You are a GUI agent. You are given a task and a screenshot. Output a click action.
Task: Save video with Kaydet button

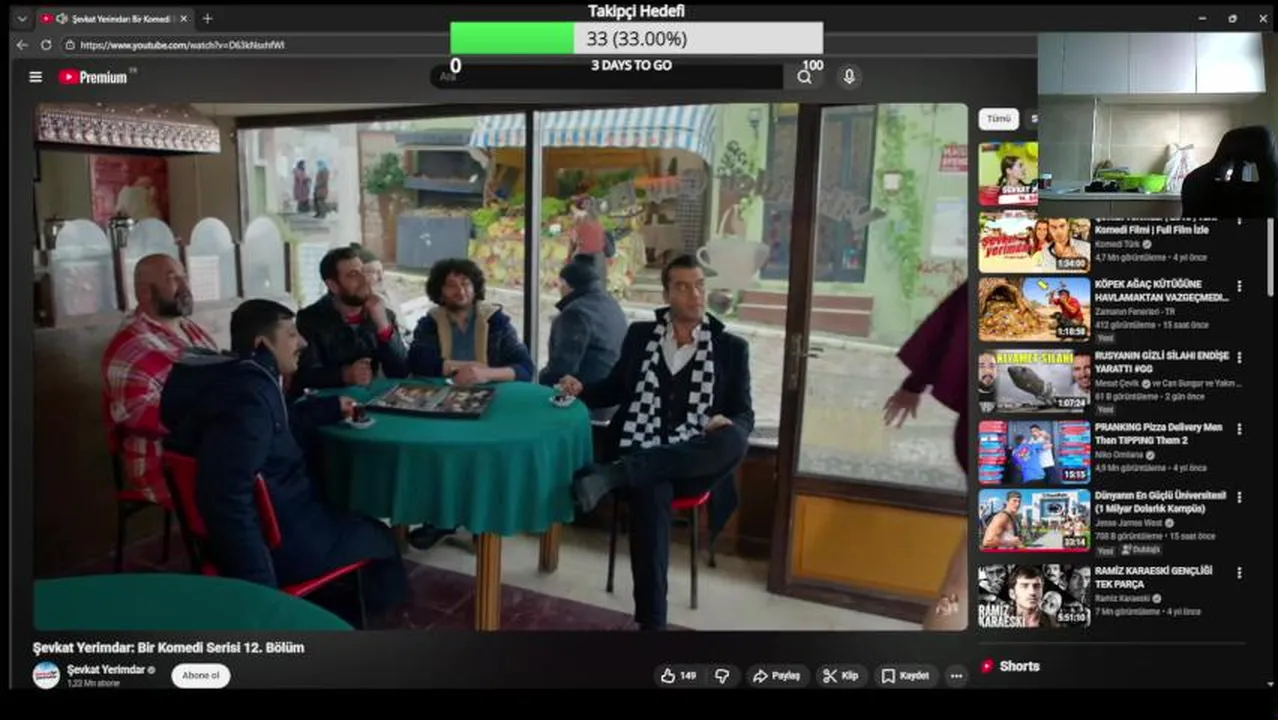[906, 676]
